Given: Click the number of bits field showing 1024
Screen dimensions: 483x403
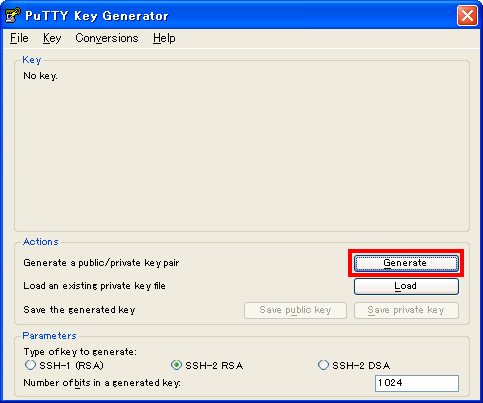Looking at the screenshot, I should click(x=417, y=383).
